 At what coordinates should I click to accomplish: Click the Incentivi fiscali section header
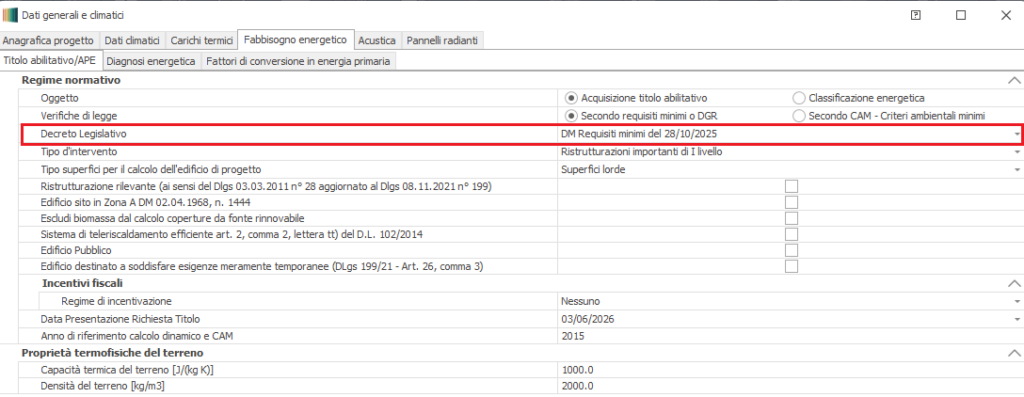pos(83,283)
